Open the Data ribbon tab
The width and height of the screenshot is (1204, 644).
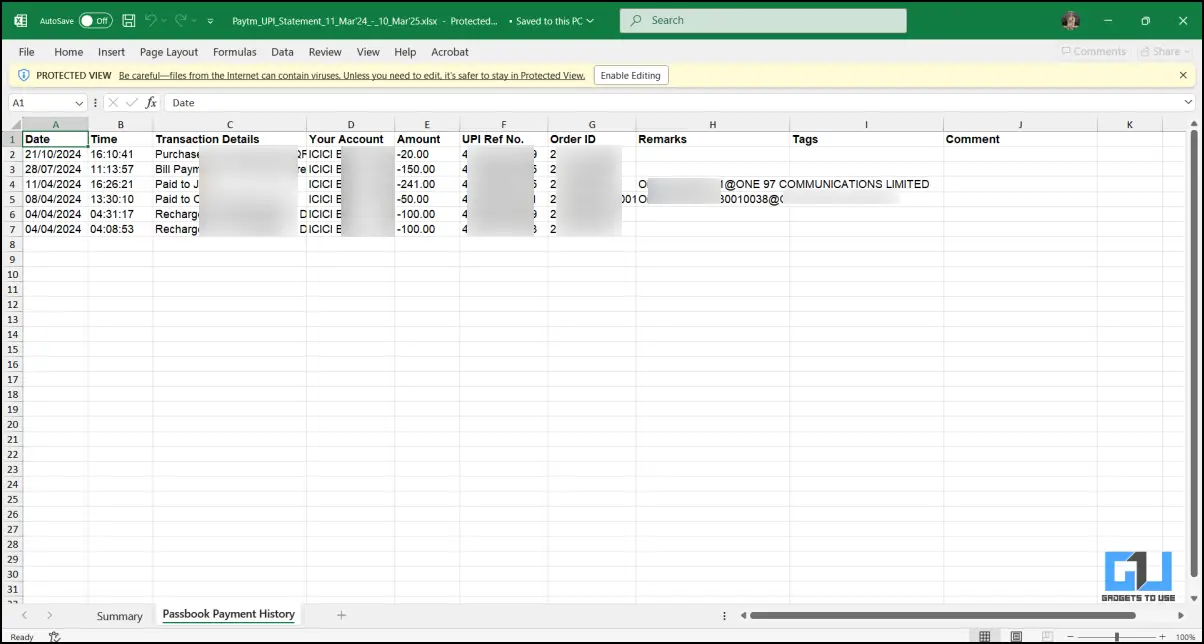pos(283,52)
